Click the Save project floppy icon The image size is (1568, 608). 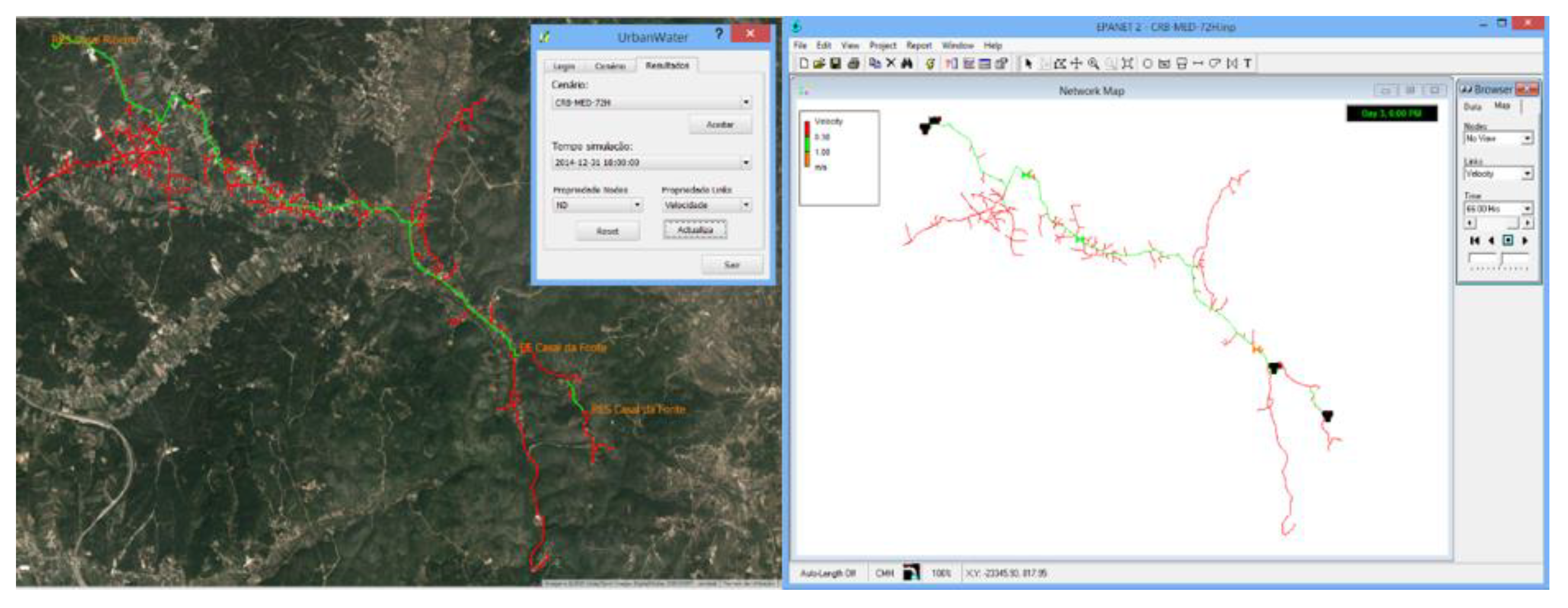(835, 63)
